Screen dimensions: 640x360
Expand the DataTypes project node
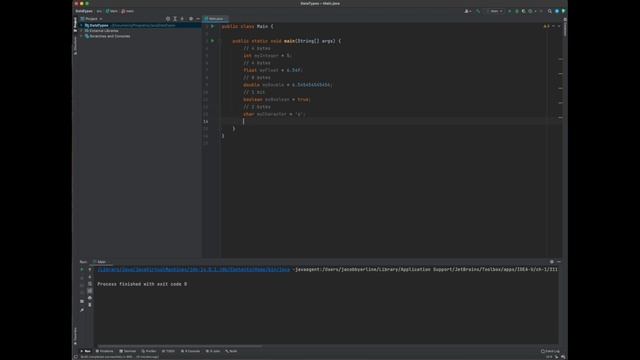point(82,25)
